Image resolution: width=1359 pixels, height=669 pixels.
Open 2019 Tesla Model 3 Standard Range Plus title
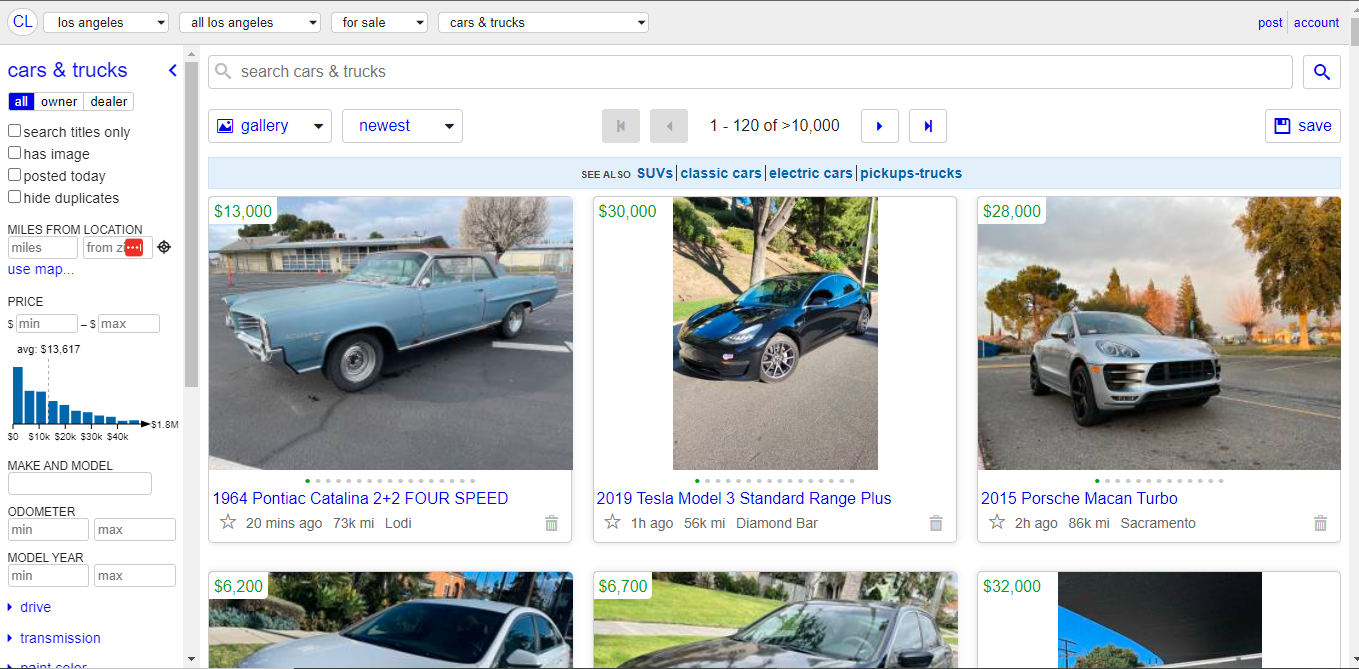[x=744, y=498]
